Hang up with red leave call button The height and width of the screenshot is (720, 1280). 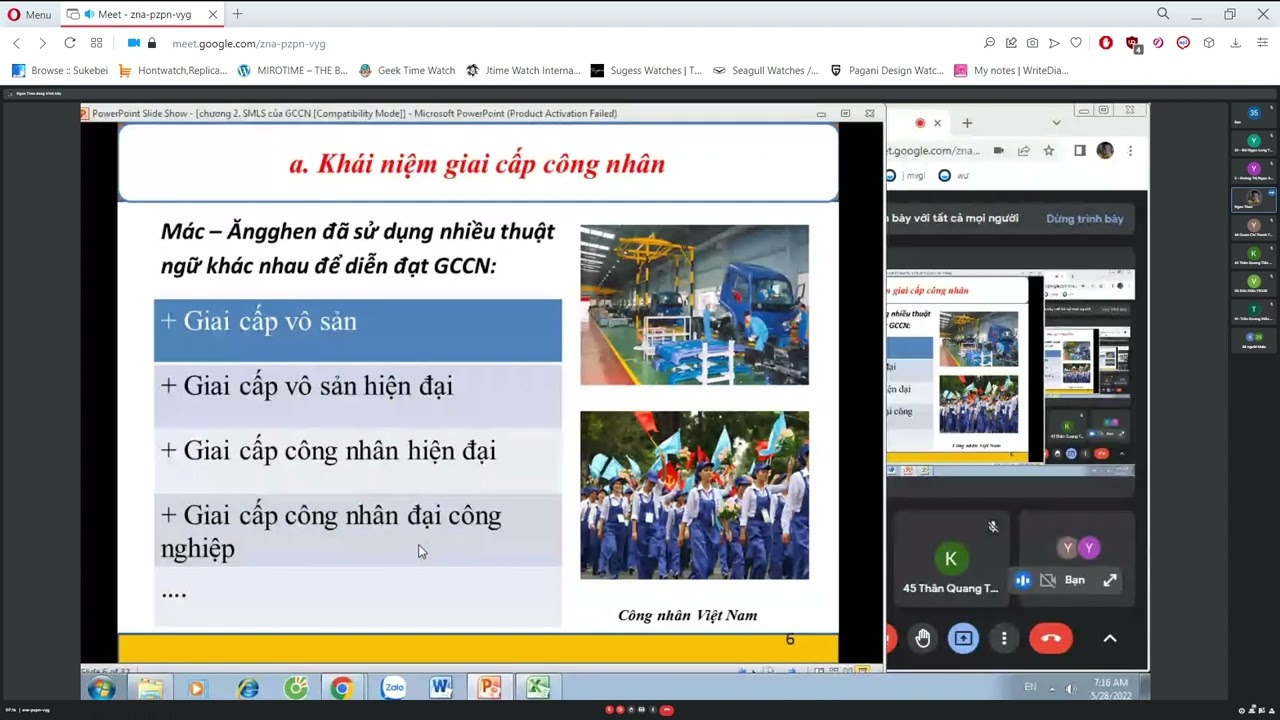click(x=1051, y=638)
